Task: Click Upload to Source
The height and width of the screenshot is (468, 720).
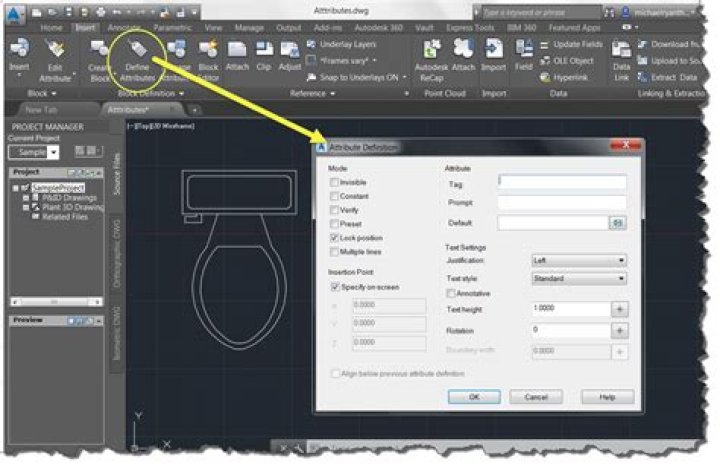Action: (670, 61)
